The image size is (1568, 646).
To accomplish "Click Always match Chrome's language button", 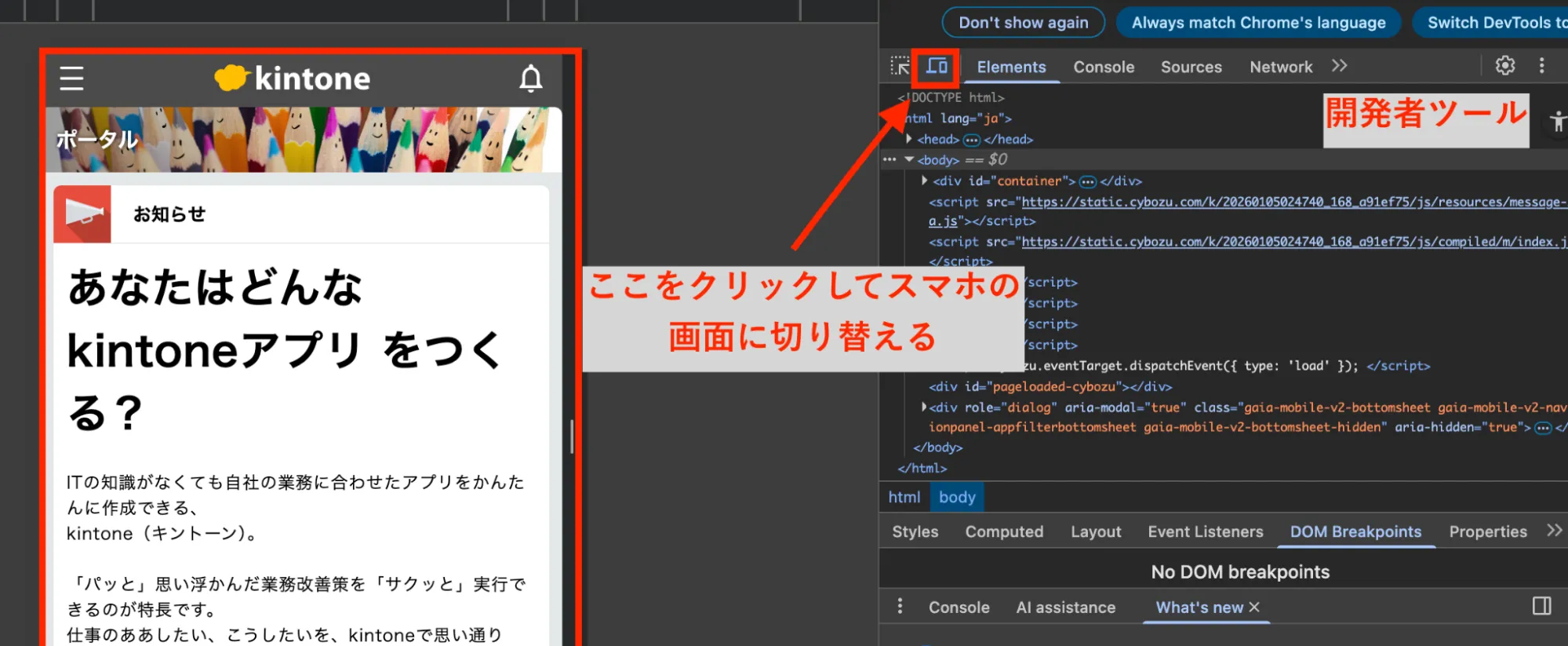I will (x=1257, y=23).
